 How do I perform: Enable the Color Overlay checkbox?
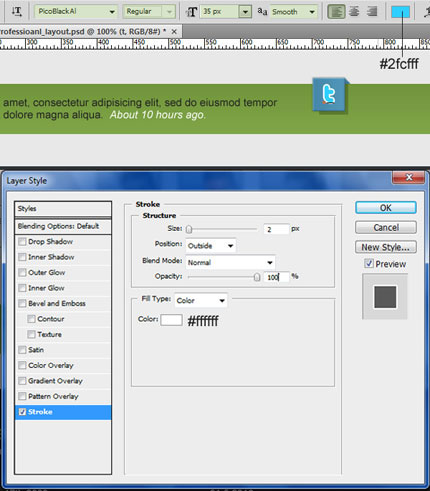(x=22, y=365)
